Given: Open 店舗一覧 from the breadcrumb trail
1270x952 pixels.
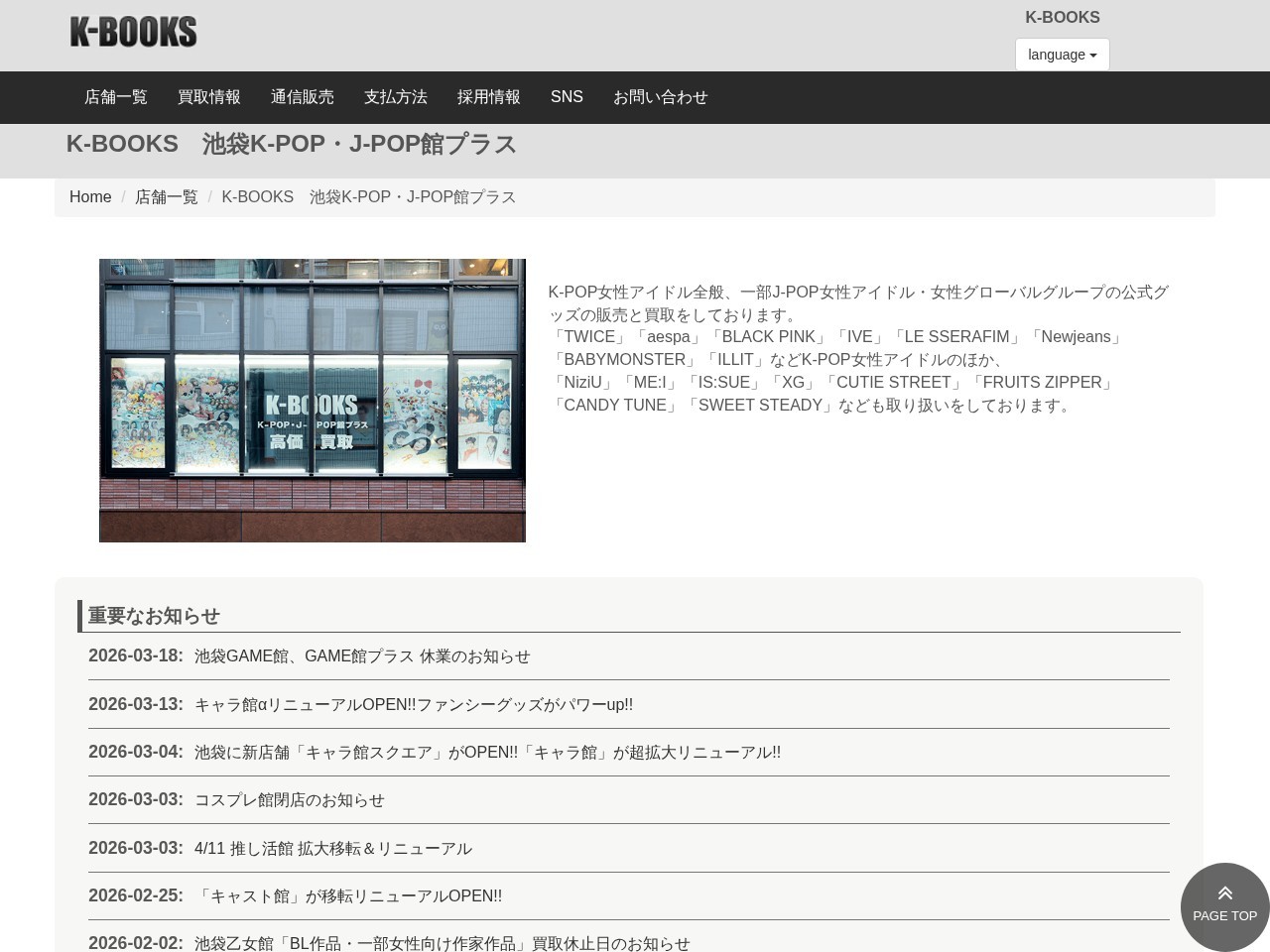Looking at the screenshot, I should click(166, 196).
